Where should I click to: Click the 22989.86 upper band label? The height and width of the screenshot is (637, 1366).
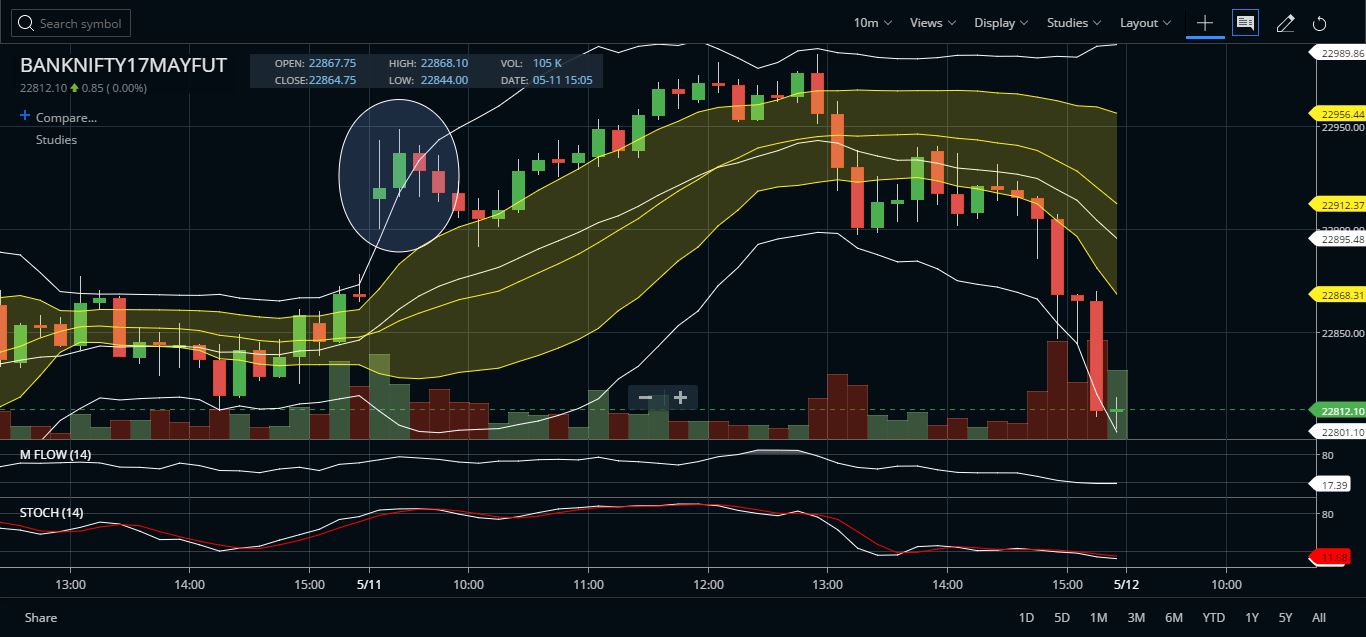click(1337, 53)
